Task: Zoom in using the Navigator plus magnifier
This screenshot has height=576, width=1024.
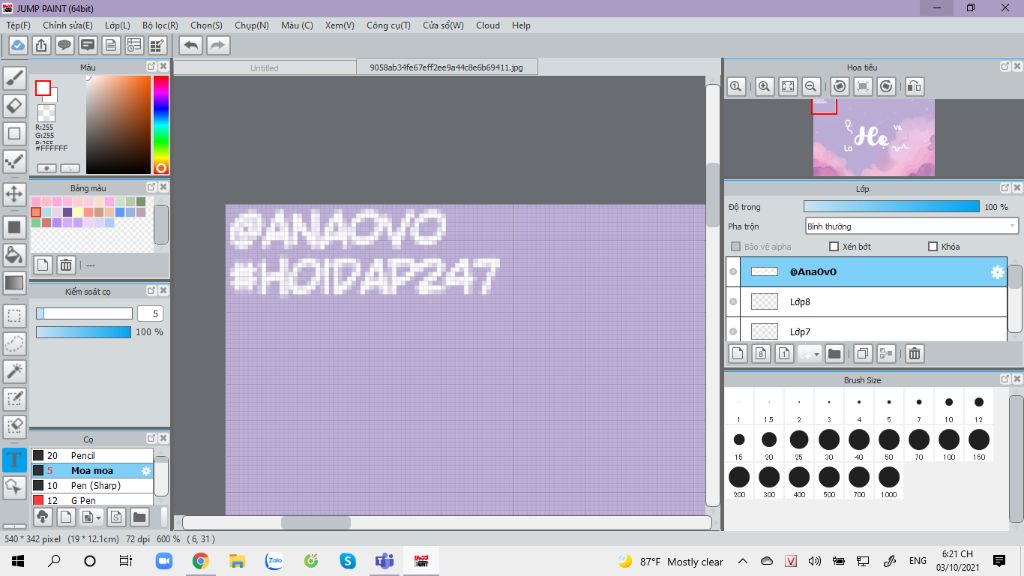Action: (x=764, y=86)
